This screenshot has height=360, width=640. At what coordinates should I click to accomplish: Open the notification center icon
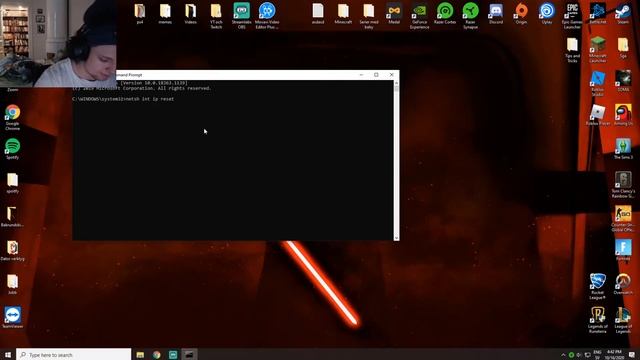[x=632, y=354]
